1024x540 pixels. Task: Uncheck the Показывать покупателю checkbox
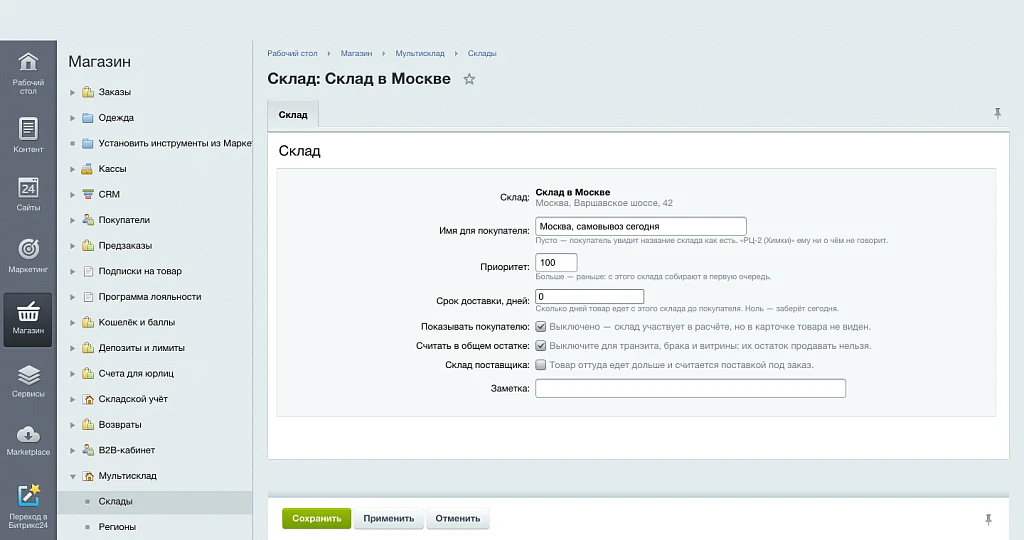coord(541,326)
